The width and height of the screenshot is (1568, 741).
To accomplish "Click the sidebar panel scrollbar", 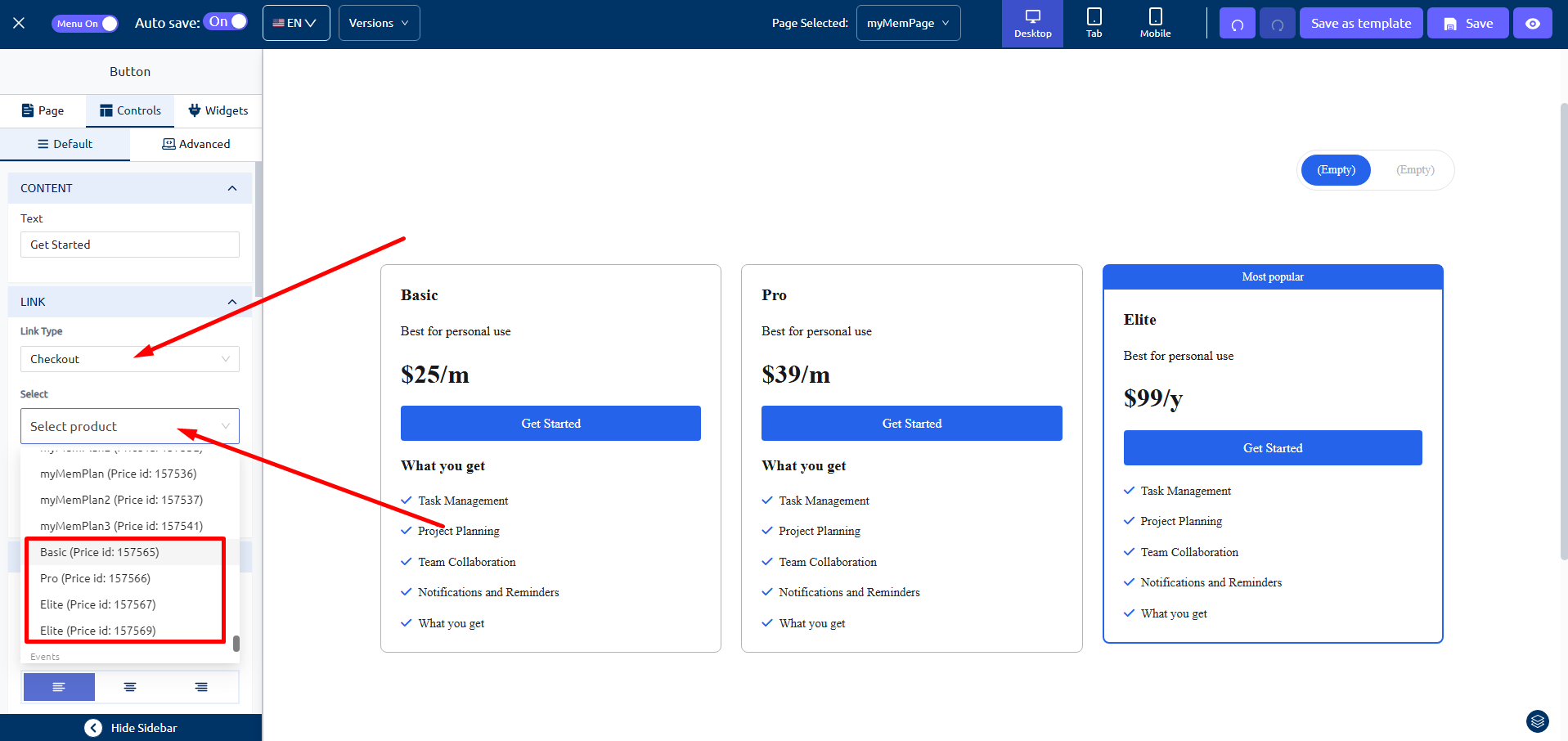I will [258, 229].
